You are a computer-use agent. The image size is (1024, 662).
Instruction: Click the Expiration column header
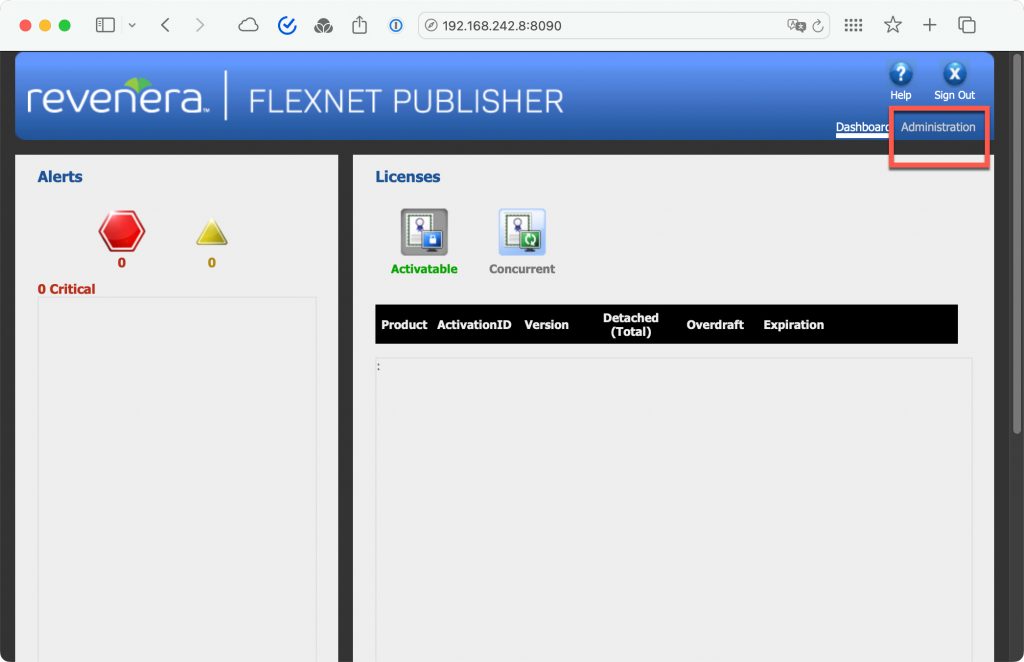point(793,325)
